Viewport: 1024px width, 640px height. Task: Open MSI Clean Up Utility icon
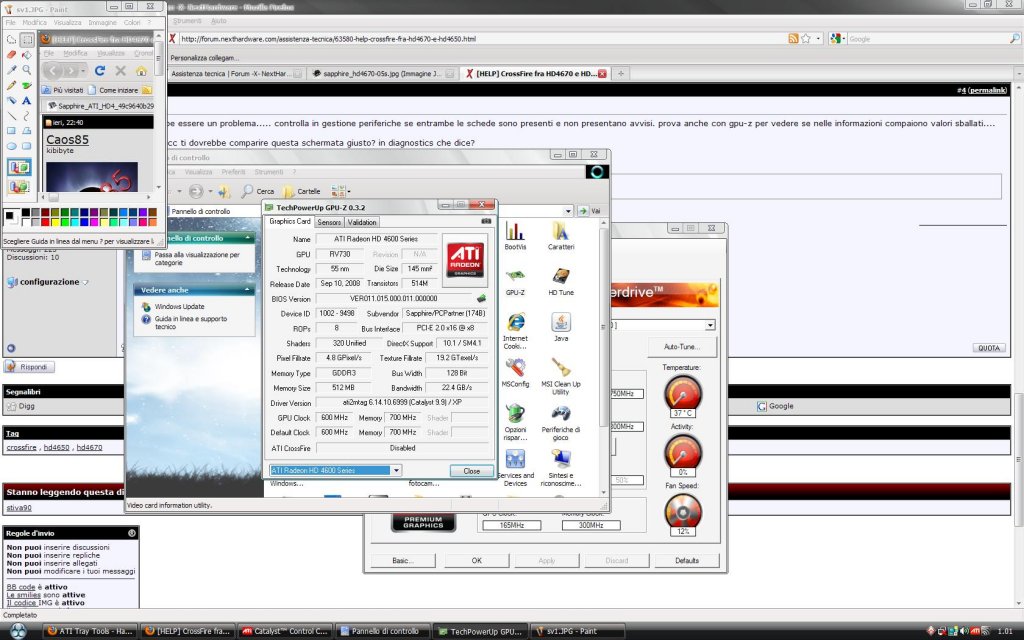click(560, 376)
